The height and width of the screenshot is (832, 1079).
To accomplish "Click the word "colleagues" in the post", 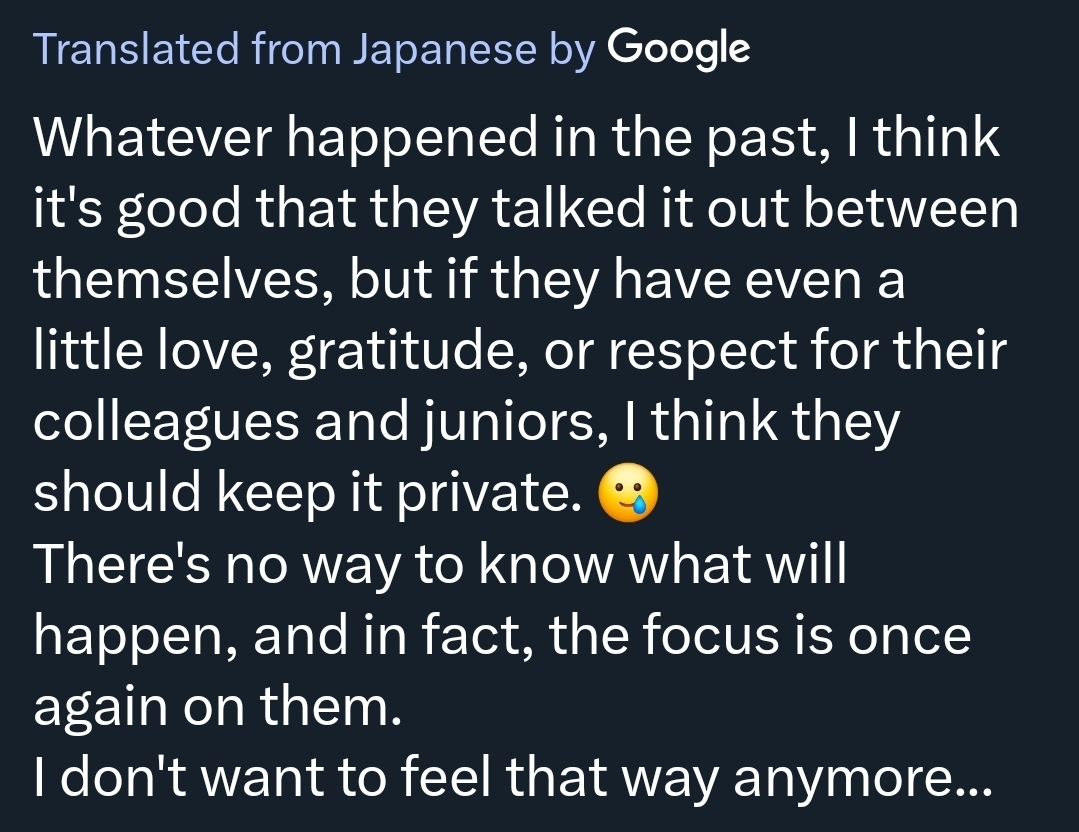I will tap(167, 424).
